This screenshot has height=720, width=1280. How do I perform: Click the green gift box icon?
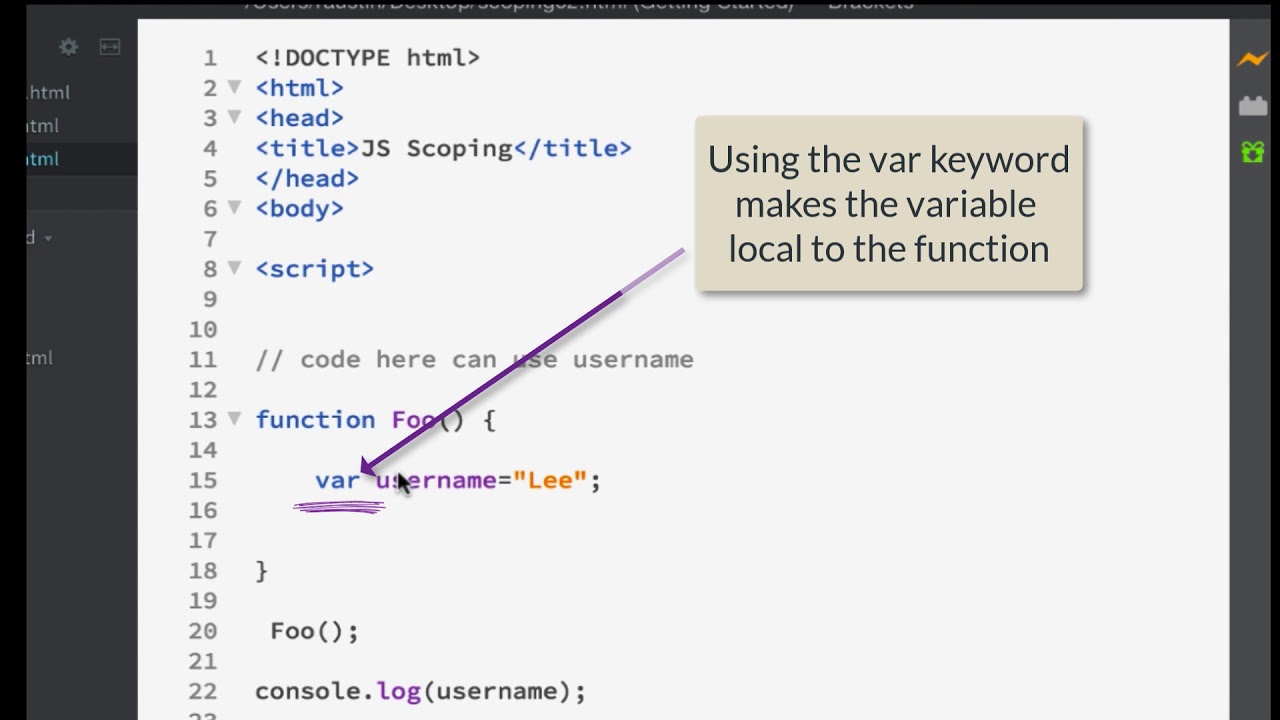(1252, 152)
